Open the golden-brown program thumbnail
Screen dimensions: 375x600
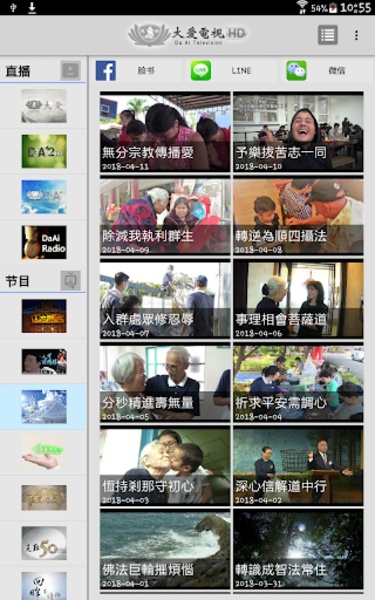[44, 497]
